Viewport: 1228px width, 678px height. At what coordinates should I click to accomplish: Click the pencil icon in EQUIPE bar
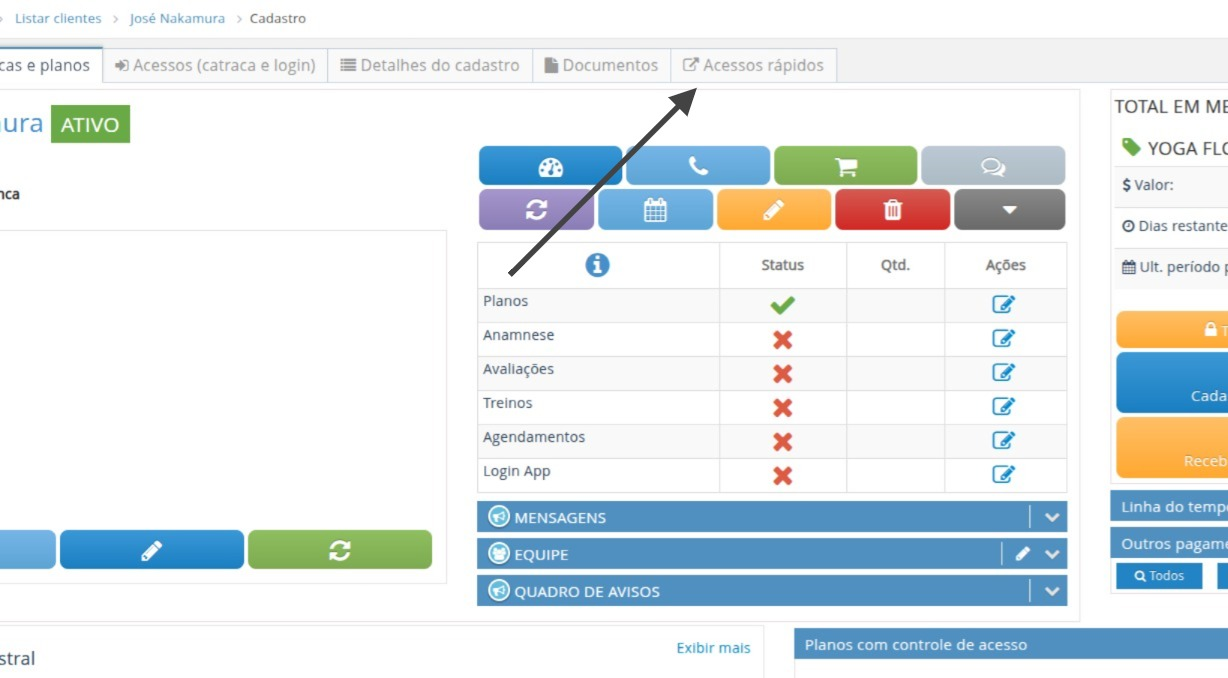point(1022,555)
